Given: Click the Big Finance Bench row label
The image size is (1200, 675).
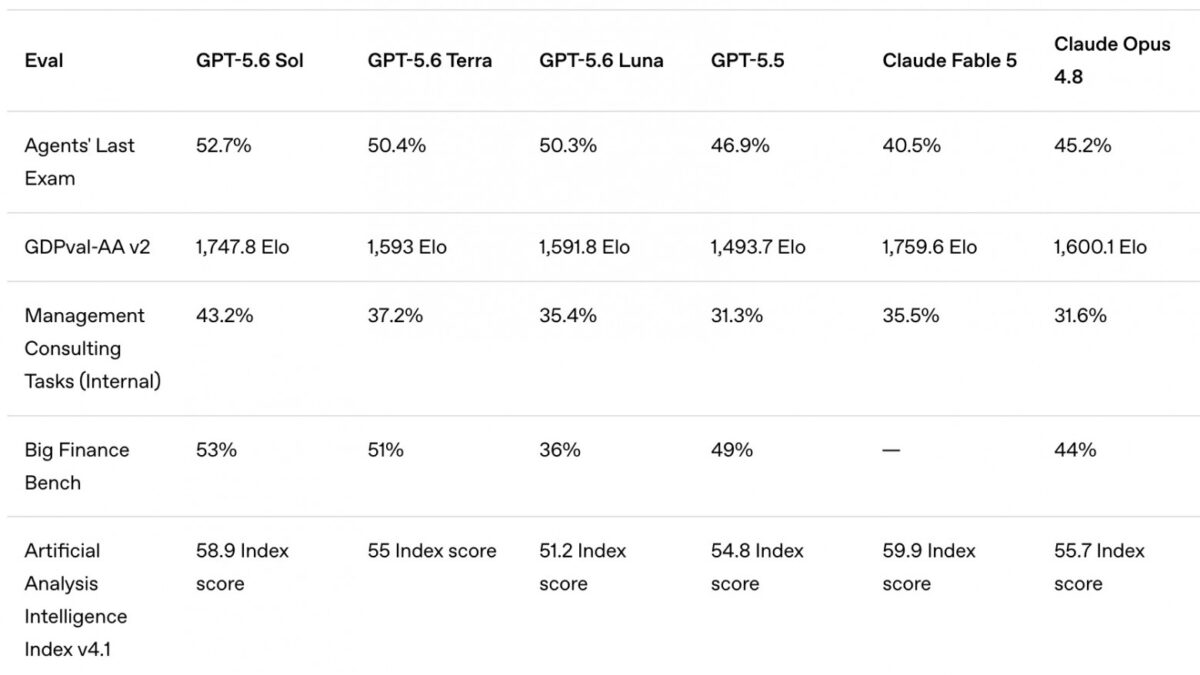Looking at the screenshot, I should [77, 466].
